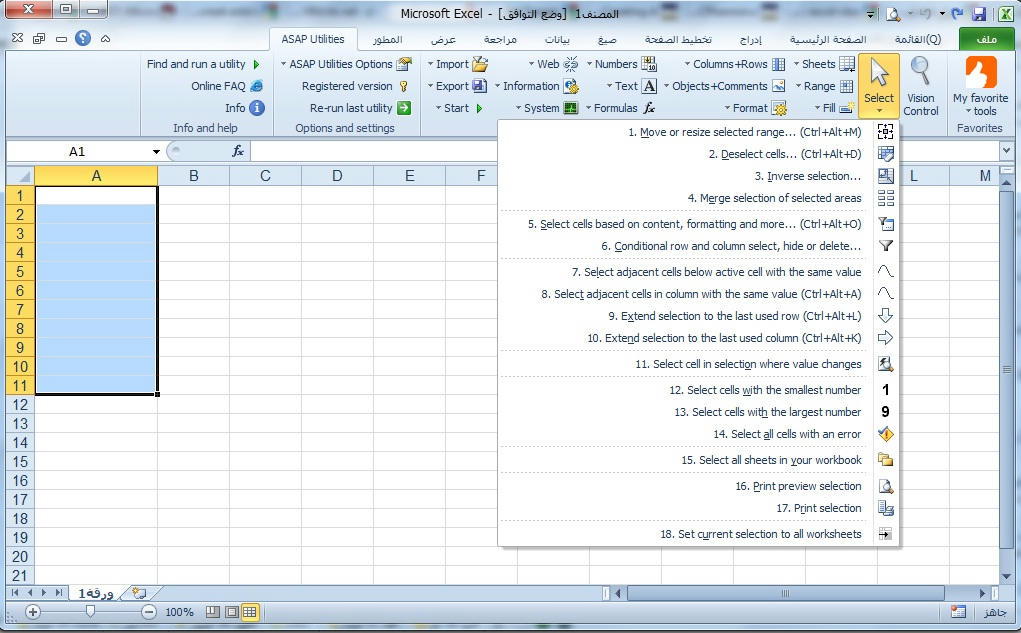Click the Select all sheets in workbook icon

885,460
